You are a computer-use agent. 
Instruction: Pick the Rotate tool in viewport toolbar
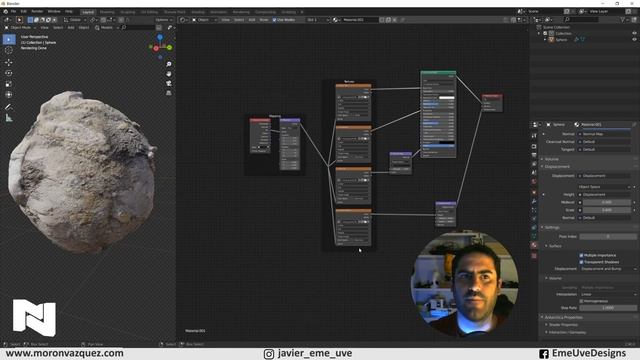pyautogui.click(x=9, y=73)
